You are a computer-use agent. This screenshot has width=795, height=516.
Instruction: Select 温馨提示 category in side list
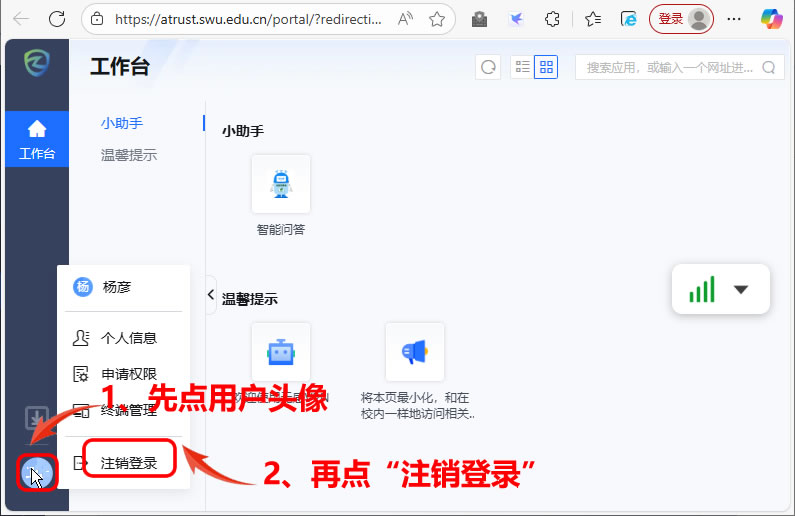pyautogui.click(x=128, y=155)
